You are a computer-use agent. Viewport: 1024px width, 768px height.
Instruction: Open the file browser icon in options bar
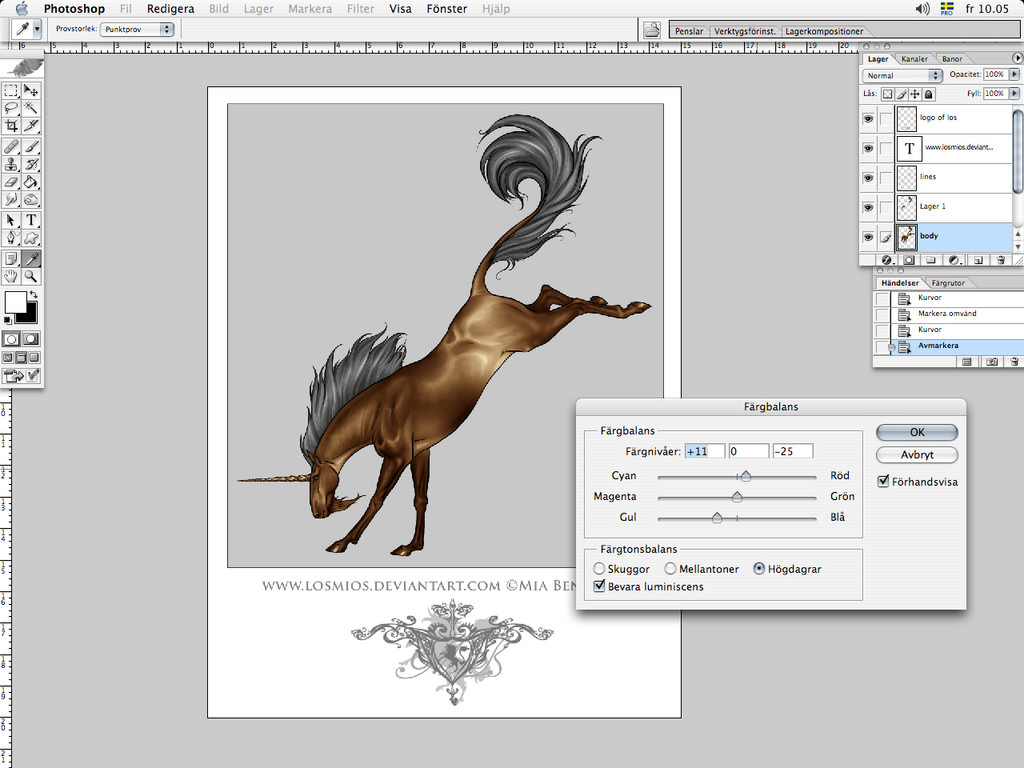(x=651, y=29)
